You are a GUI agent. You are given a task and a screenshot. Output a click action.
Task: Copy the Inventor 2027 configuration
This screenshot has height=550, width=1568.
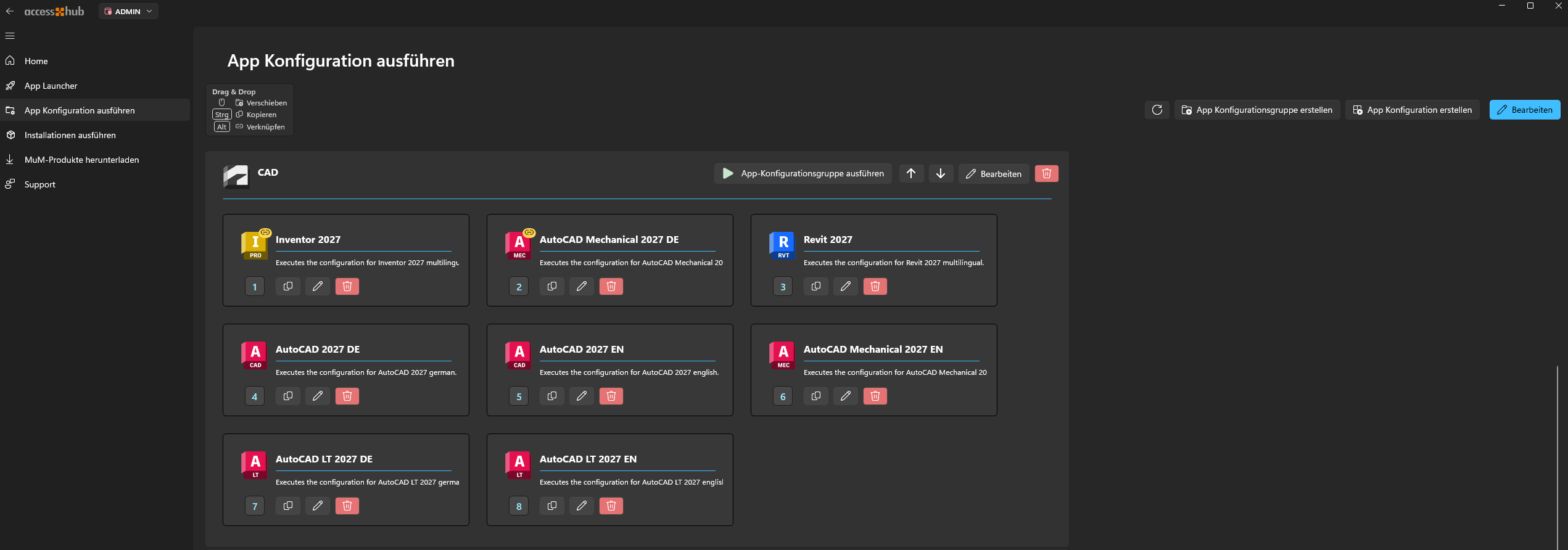click(288, 286)
